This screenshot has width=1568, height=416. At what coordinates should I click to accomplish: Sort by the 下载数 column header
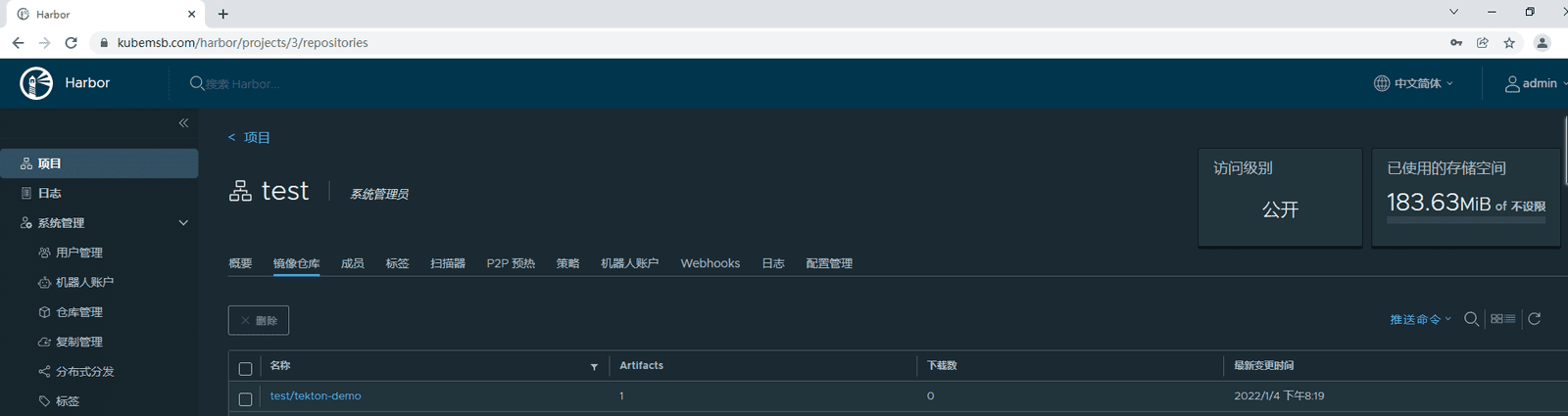[x=942, y=366]
